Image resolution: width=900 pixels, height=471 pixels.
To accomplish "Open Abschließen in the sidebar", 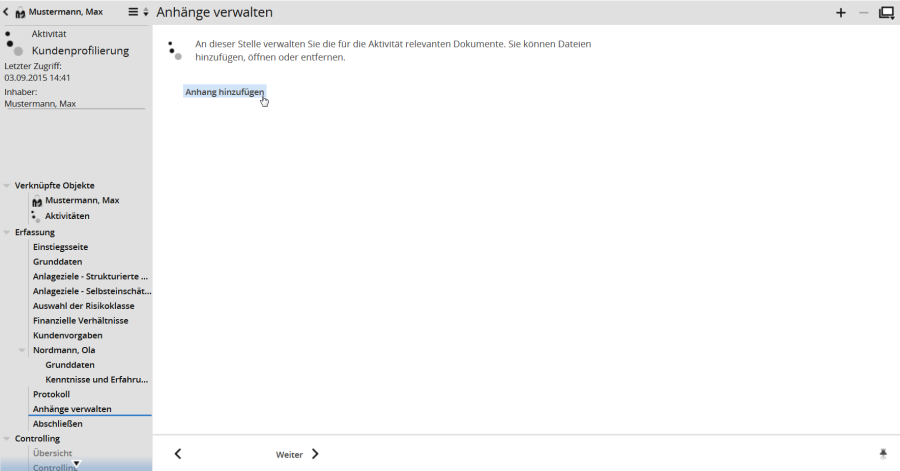I will [x=57, y=424].
